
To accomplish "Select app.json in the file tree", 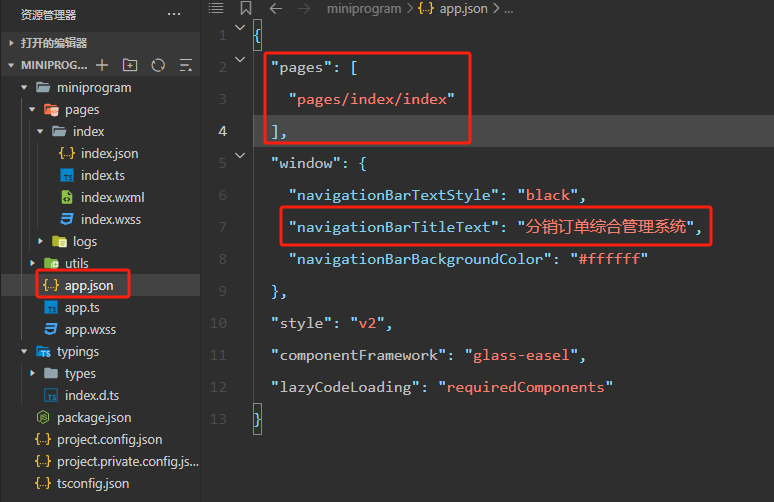I will tap(89, 285).
